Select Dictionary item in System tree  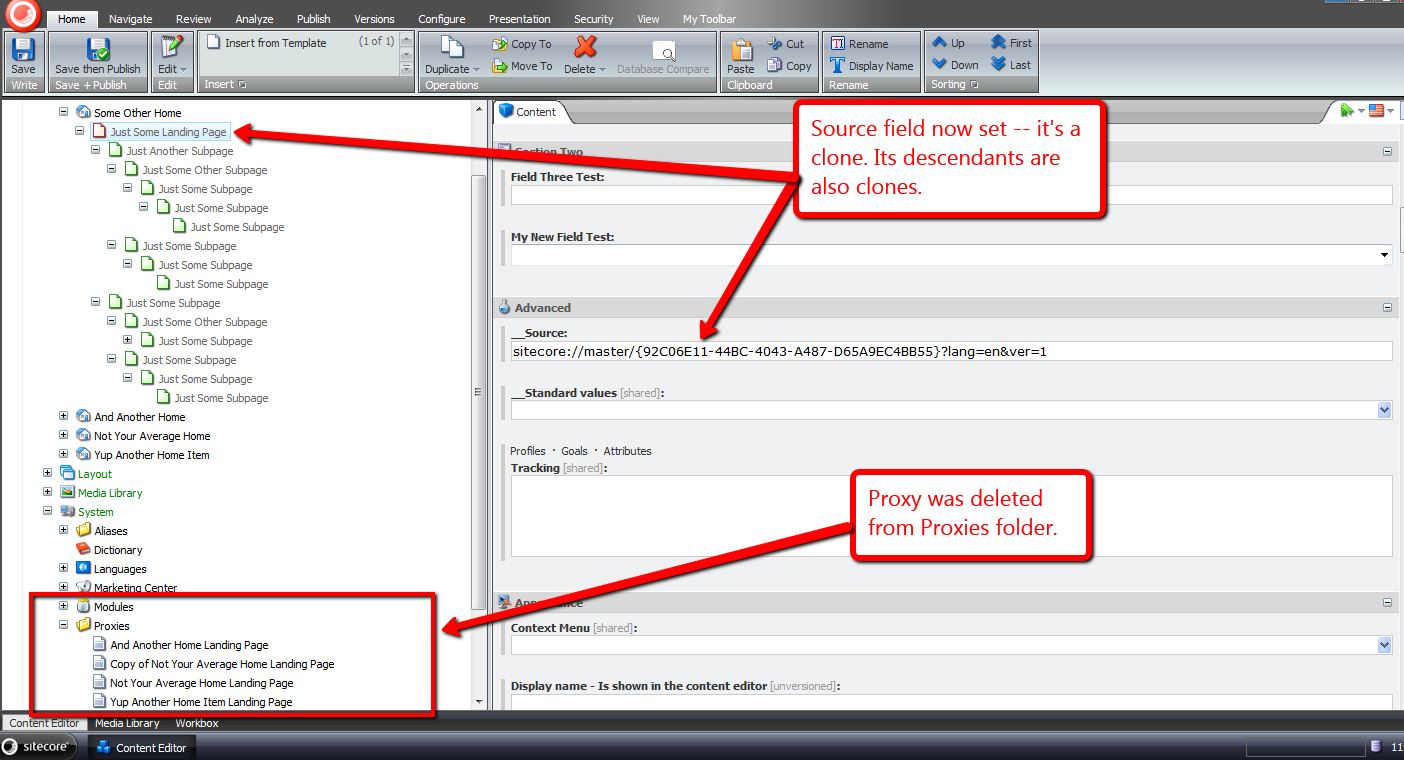118,550
